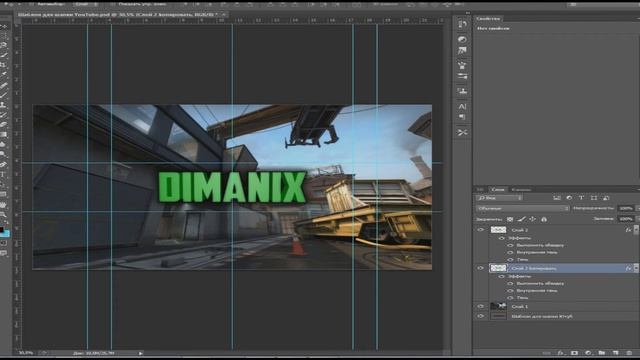Click the Fill value field
This screenshot has width=640, height=360.
[626, 219]
